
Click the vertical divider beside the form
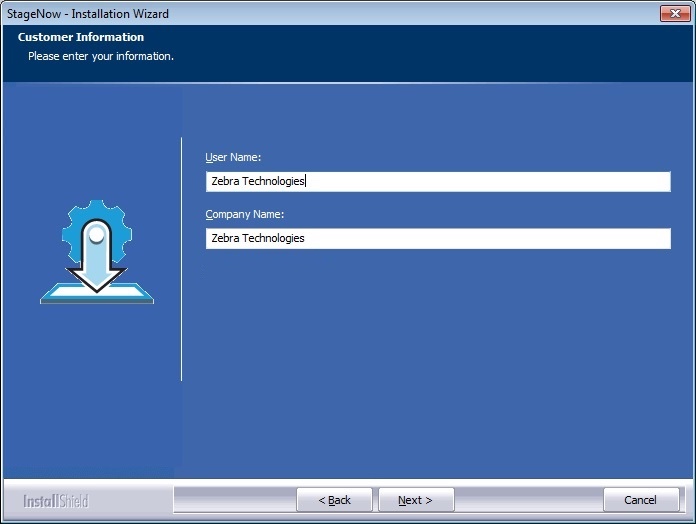pyautogui.click(x=181, y=260)
